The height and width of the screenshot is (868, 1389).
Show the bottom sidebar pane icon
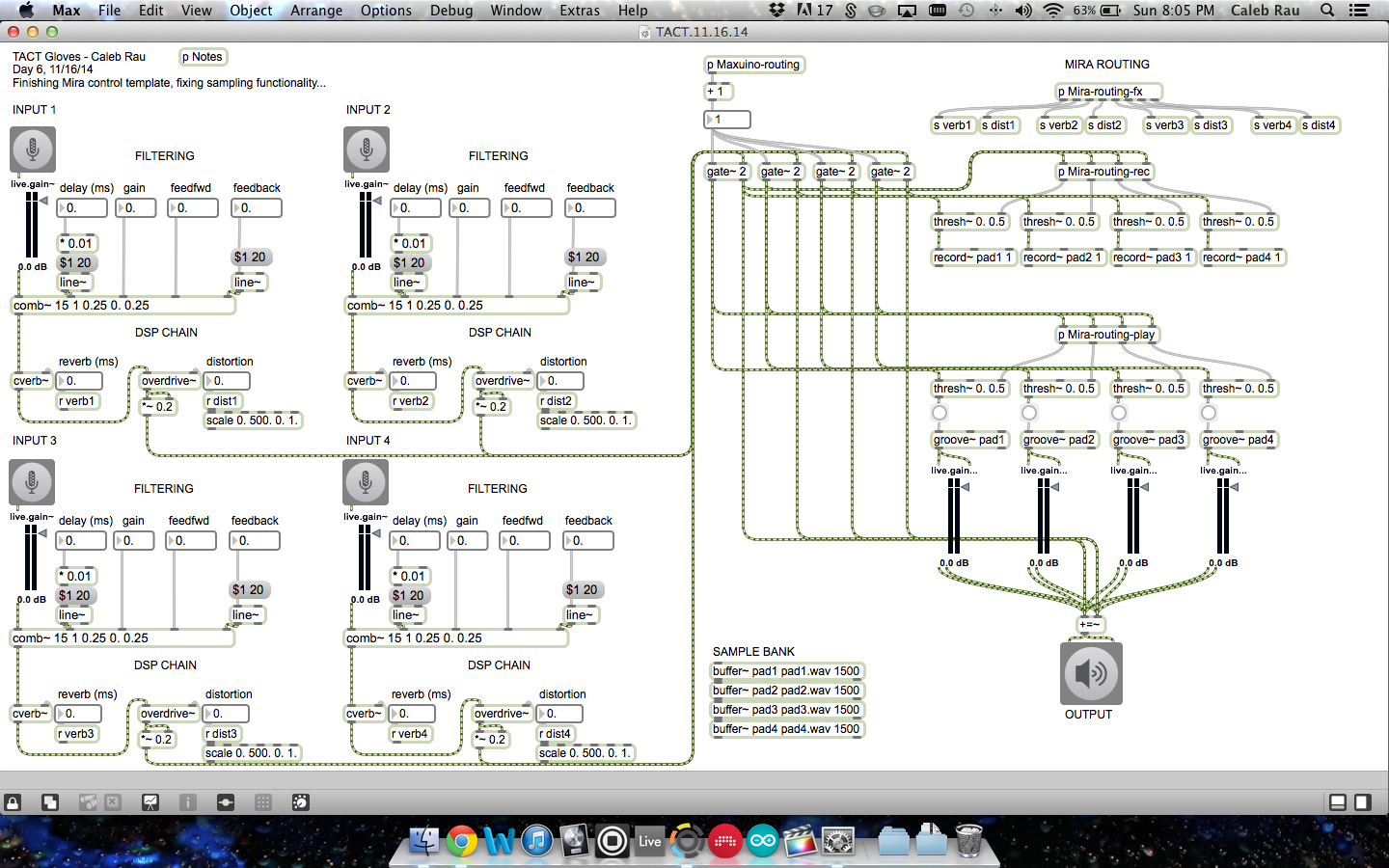(x=1338, y=802)
